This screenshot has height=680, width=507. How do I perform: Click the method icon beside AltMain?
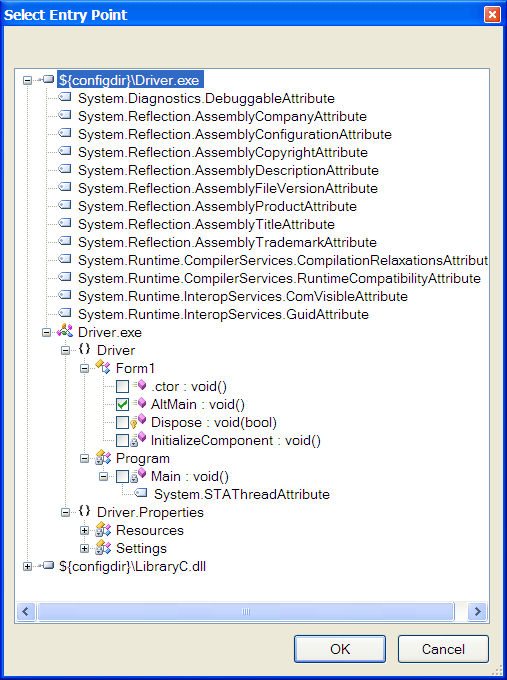(x=140, y=403)
